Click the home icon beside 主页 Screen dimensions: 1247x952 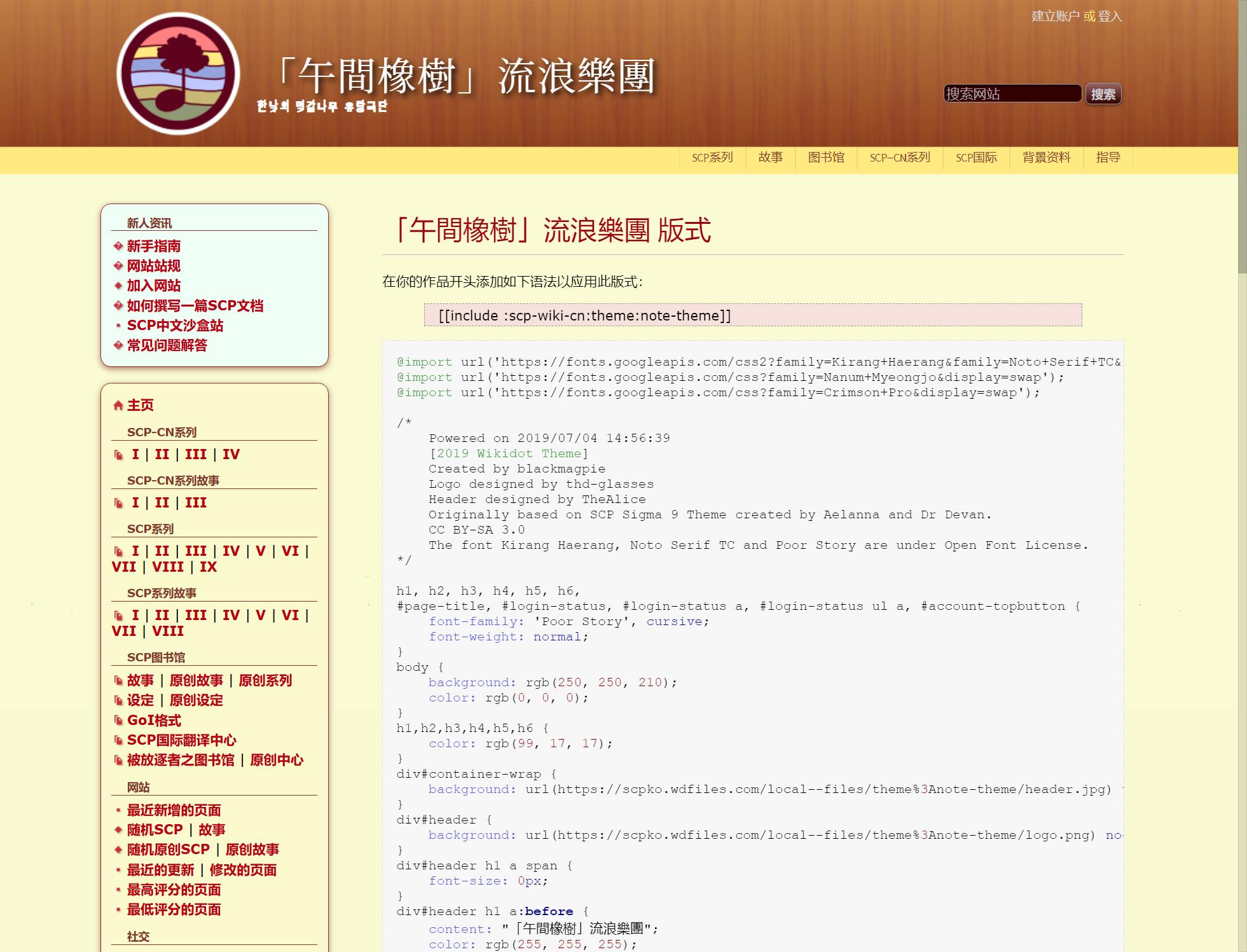[x=118, y=405]
